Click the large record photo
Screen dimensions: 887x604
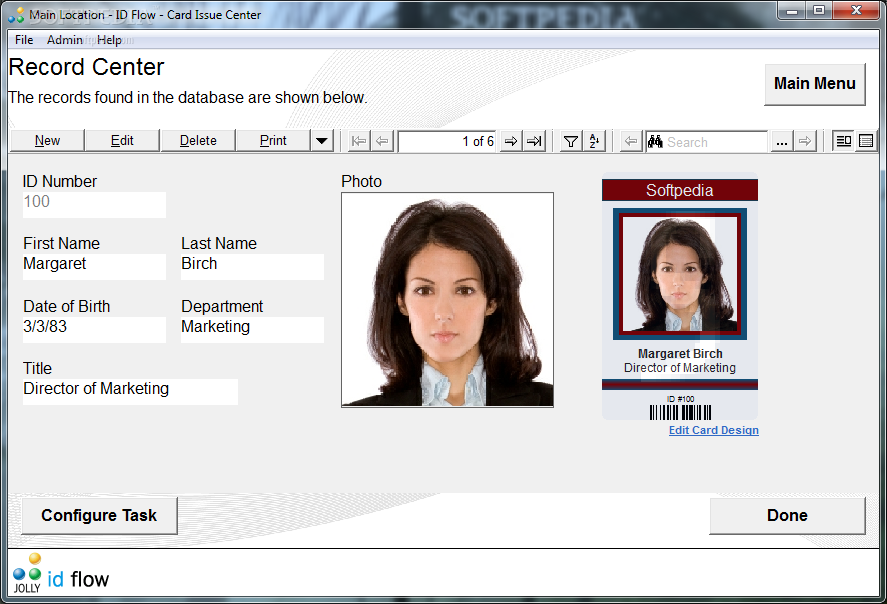pyautogui.click(x=447, y=300)
